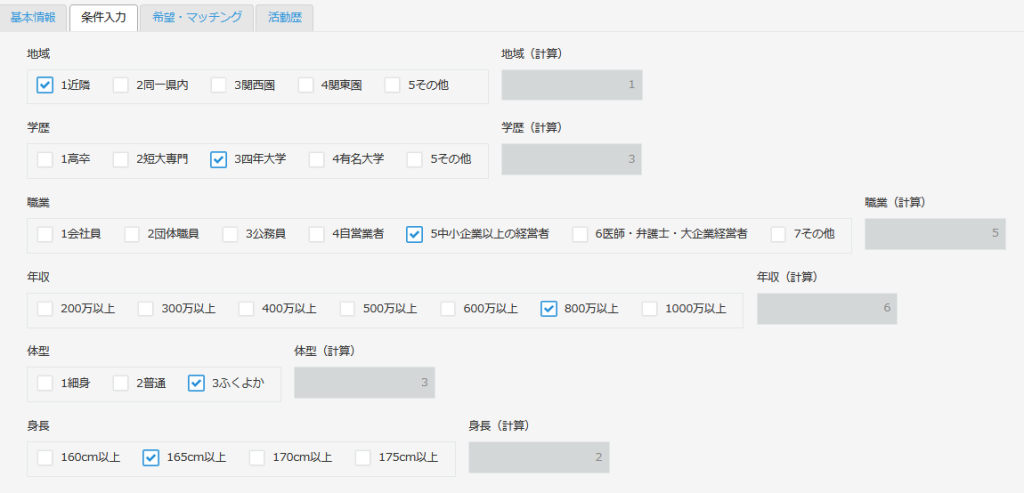Image resolution: width=1024 pixels, height=493 pixels.
Task: Tick the 175cm以上 height checkbox
Action: coord(363,458)
